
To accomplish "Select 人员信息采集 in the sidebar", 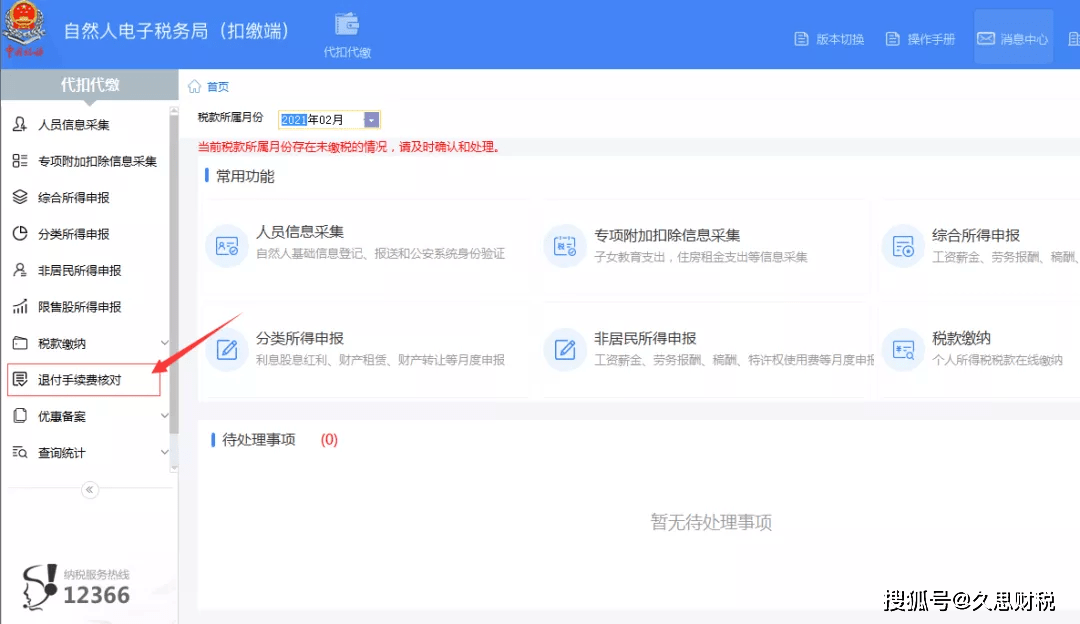I will pos(74,125).
